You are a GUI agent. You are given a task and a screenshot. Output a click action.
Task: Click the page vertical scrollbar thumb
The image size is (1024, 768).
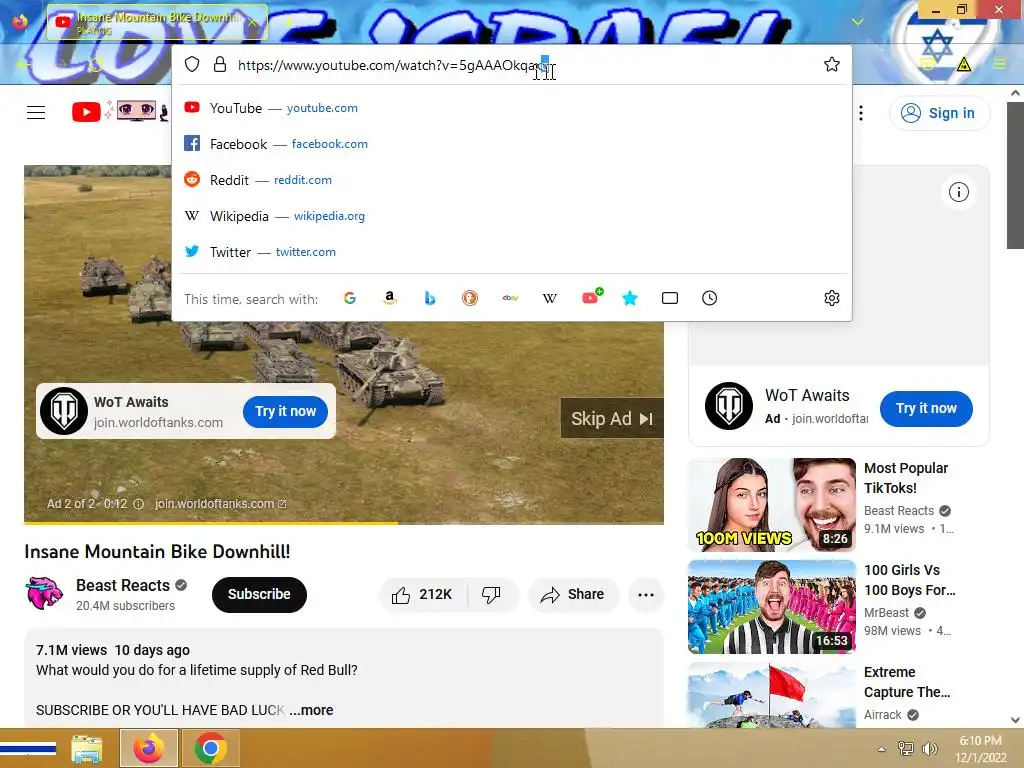tap(1015, 175)
